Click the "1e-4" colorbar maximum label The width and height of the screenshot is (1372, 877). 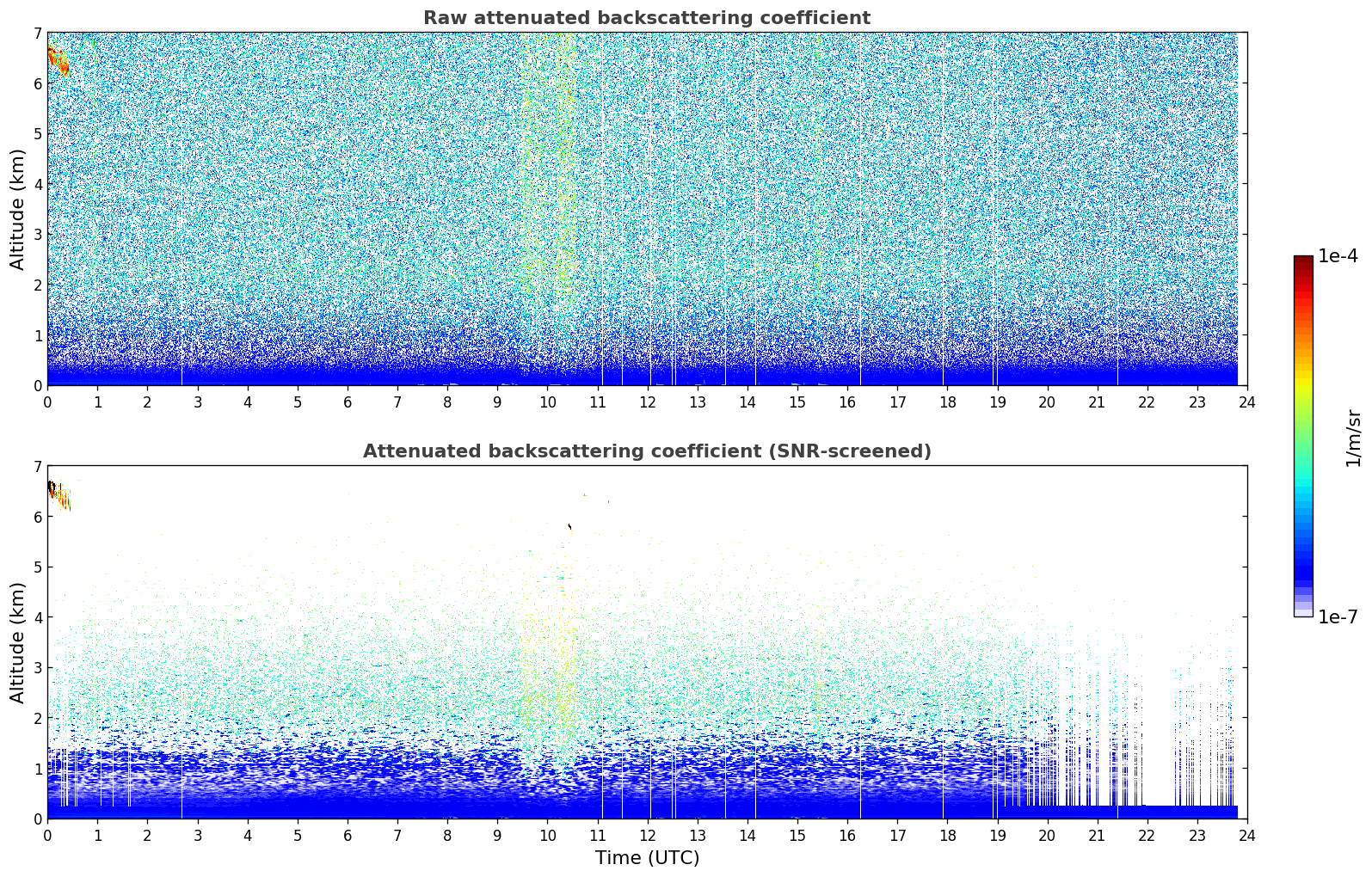point(1338,256)
